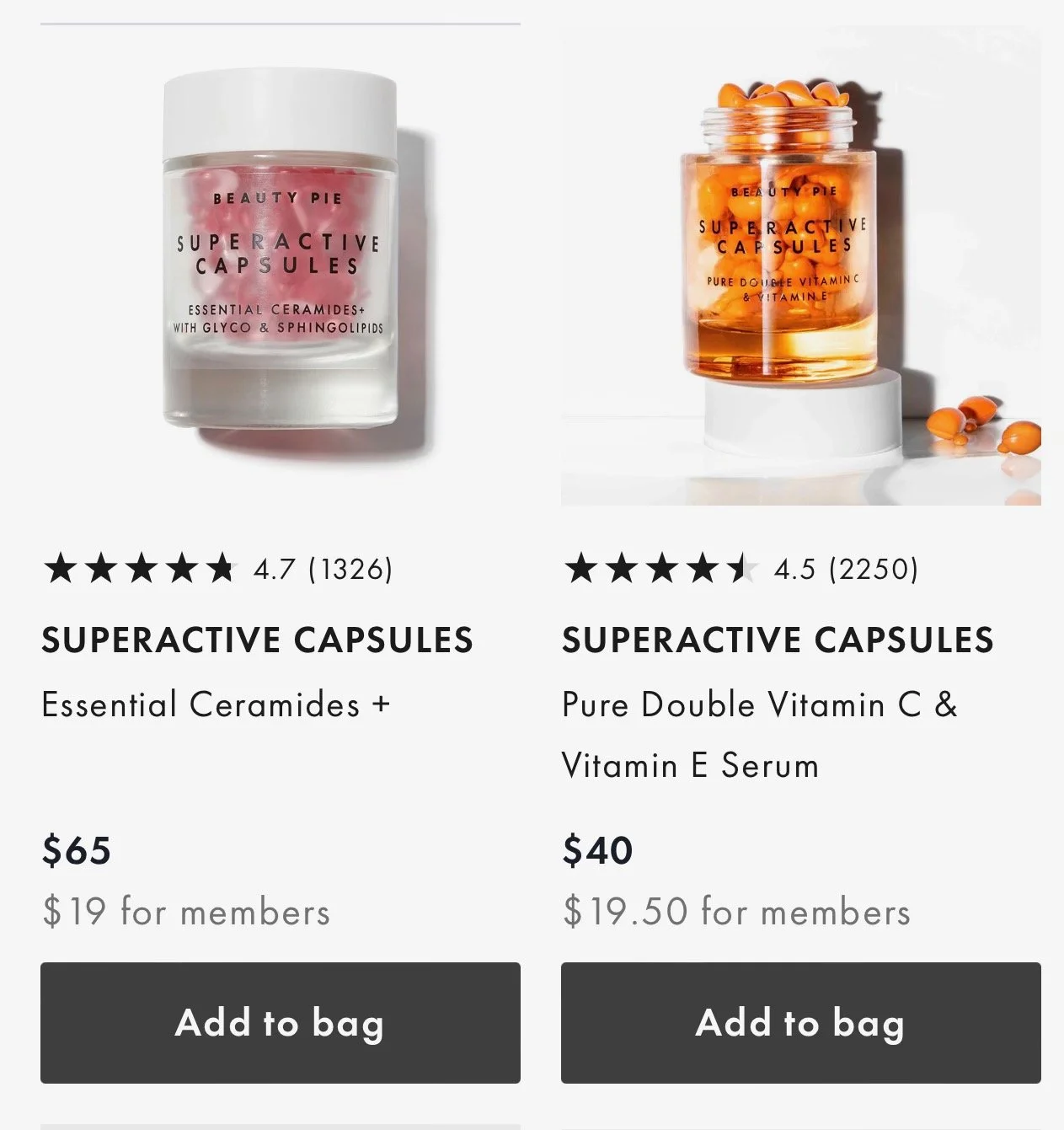
Task: Click the star rating icons for Essential Ceramides
Action: [140, 569]
